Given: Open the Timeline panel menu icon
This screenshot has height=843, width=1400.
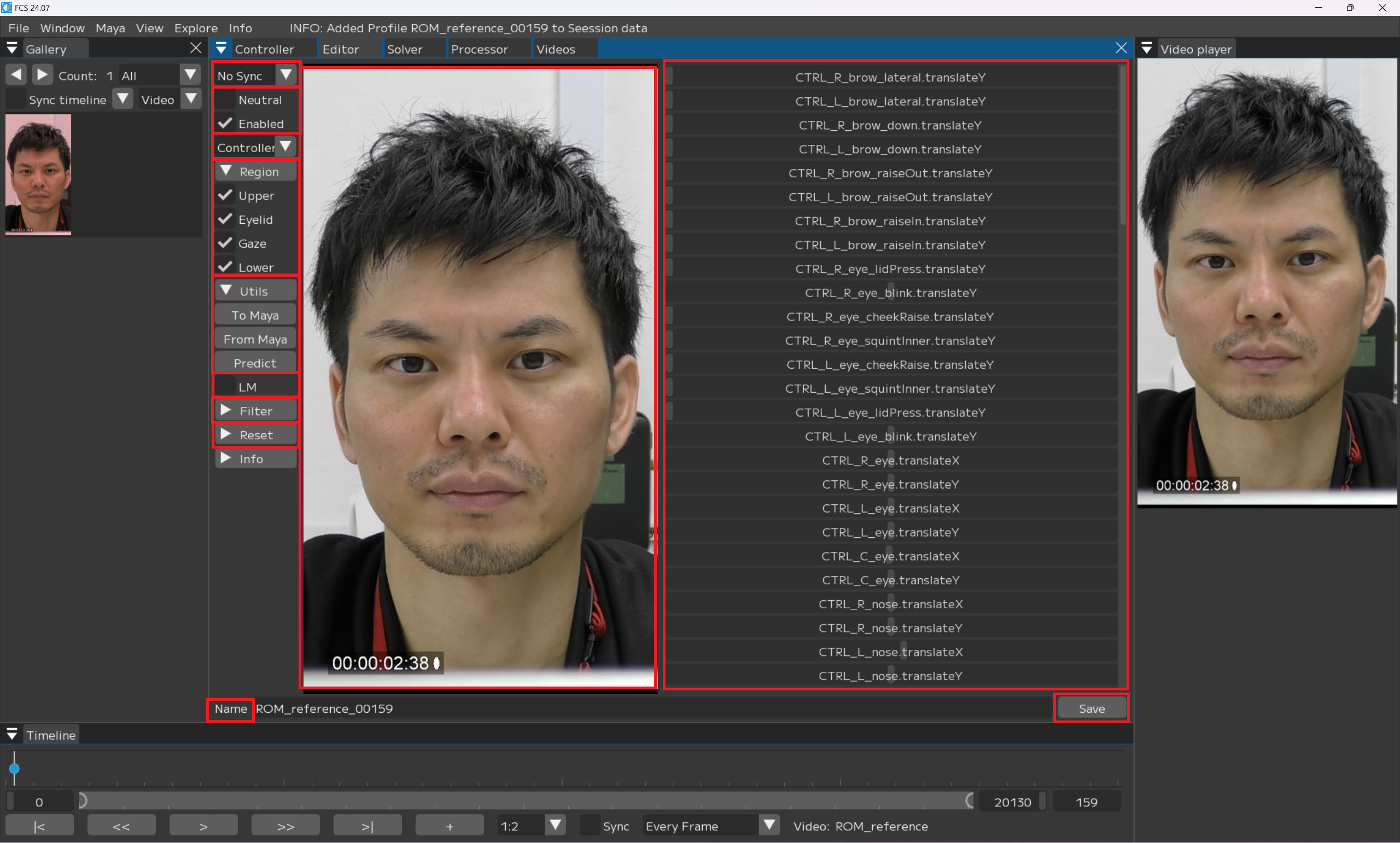Looking at the screenshot, I should click(12, 734).
